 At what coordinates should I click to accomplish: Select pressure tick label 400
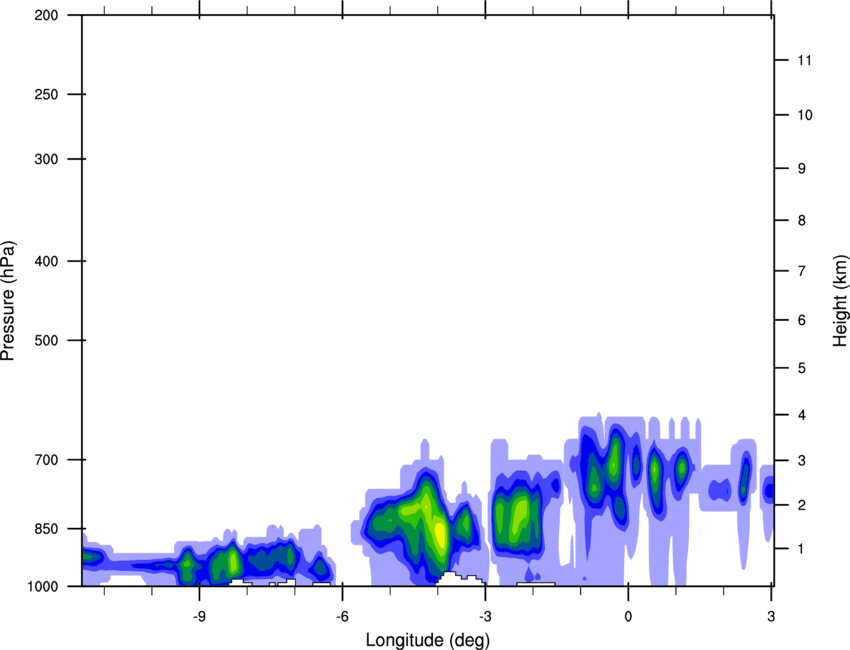46,261
